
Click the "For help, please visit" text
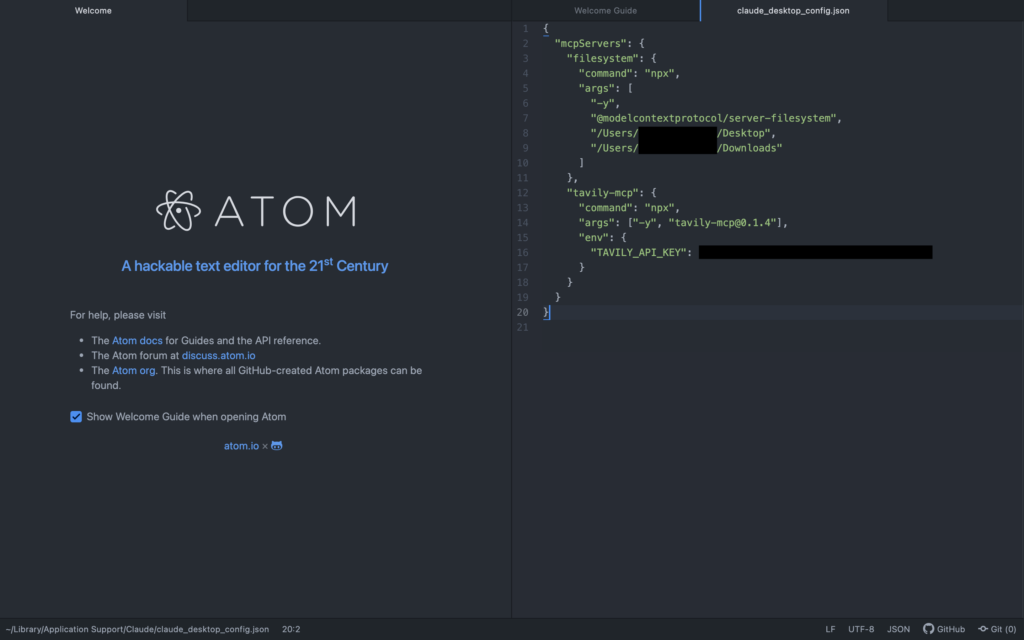(x=118, y=315)
